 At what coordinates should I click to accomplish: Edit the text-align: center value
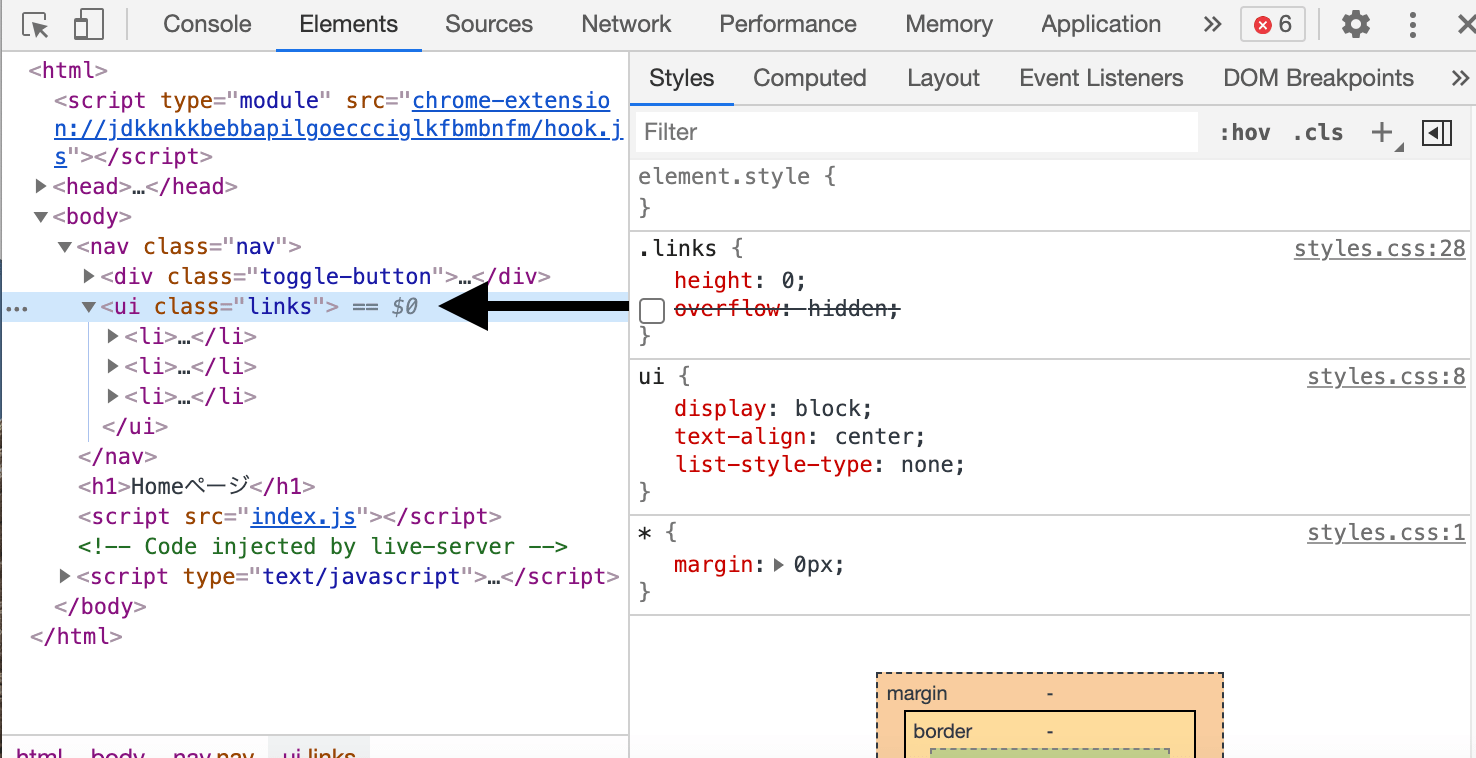click(872, 436)
